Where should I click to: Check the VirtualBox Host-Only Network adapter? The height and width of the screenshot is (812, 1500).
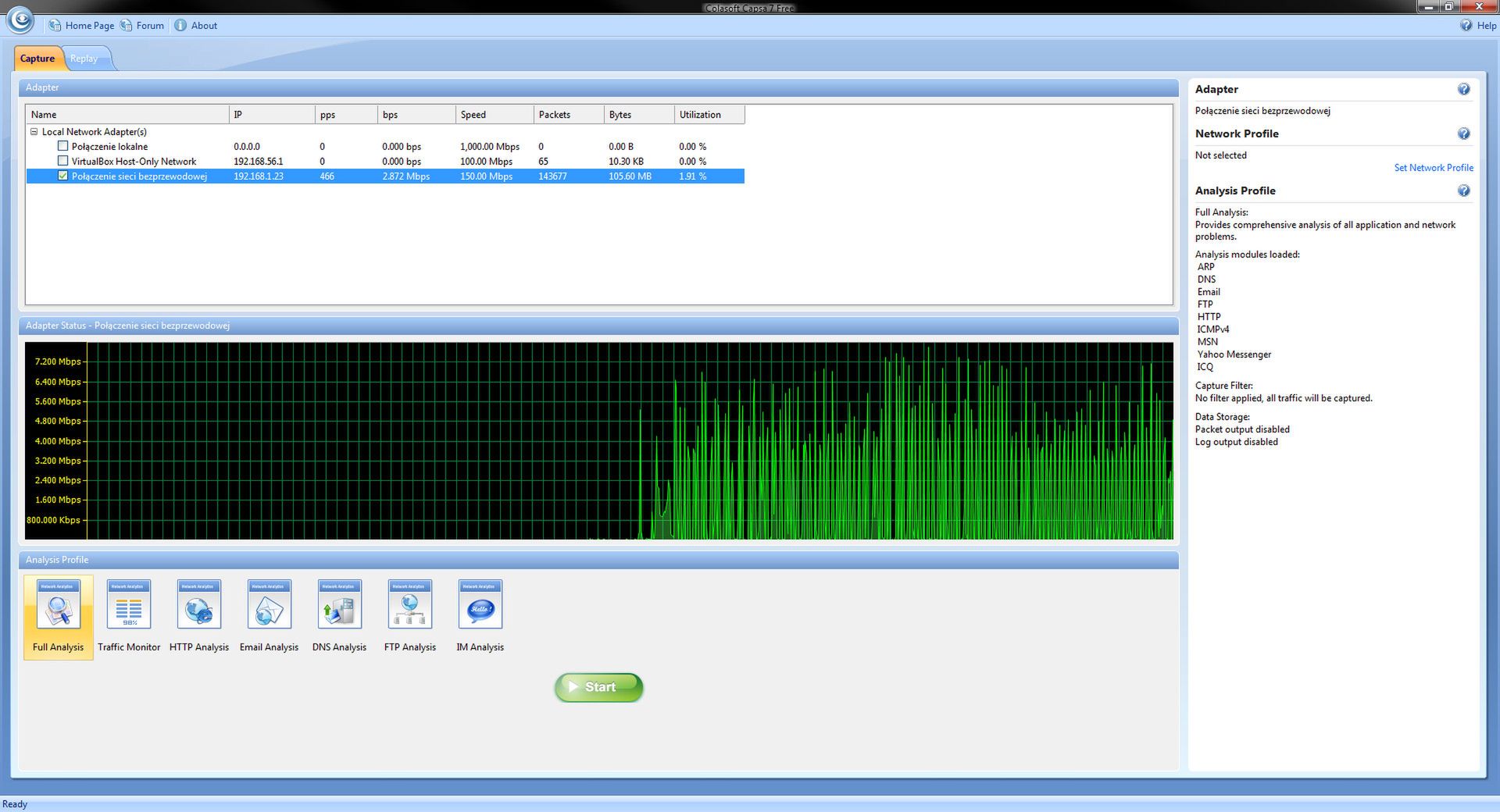click(62, 161)
